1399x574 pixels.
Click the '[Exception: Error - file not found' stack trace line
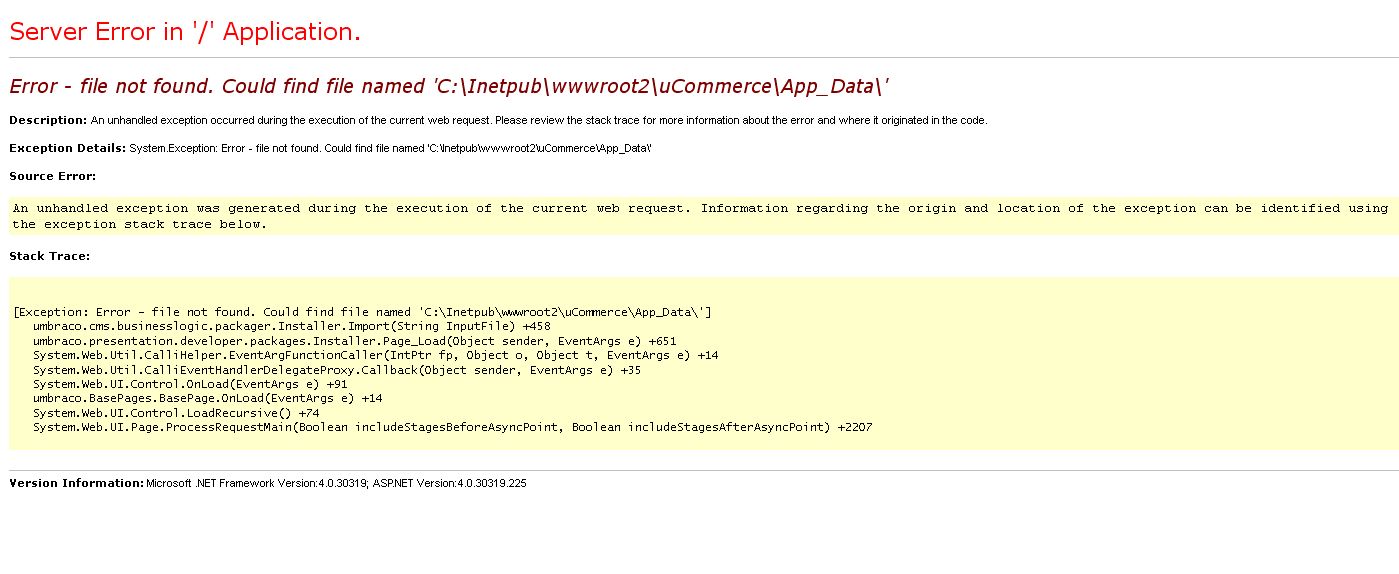(363, 312)
